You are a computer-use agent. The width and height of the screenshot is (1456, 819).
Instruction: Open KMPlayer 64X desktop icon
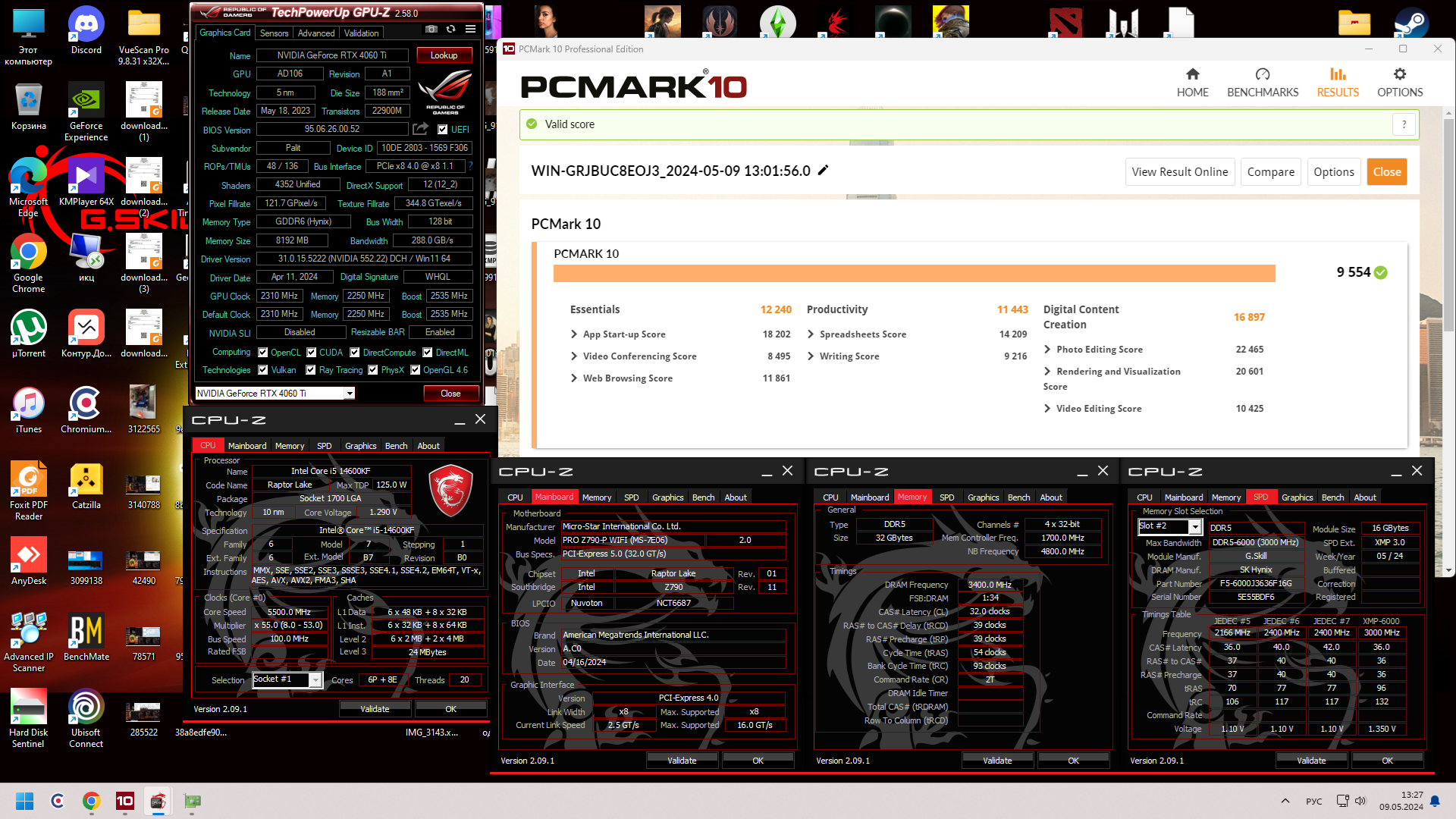[86, 182]
